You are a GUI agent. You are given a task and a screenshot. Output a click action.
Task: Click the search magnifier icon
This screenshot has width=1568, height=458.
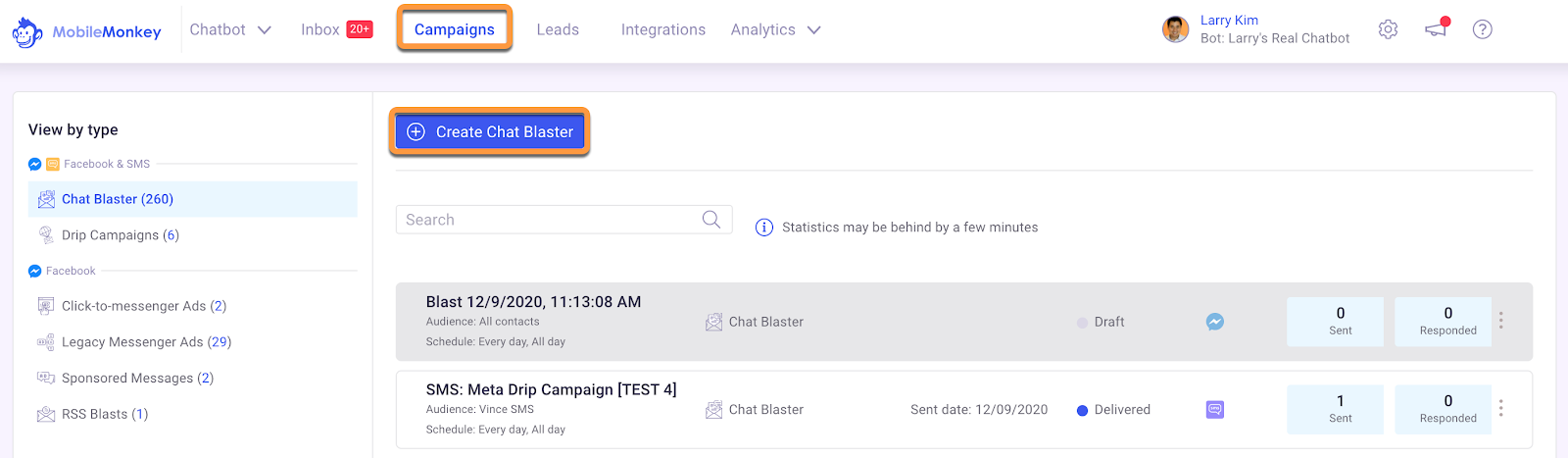point(711,220)
